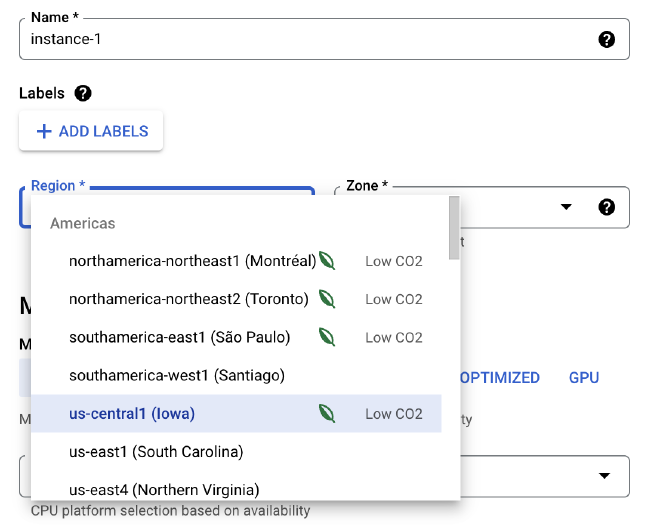Viewport: 660px width, 525px height.
Task: Choose southamerica-east1 (São Paulo) region
Action: (236, 337)
